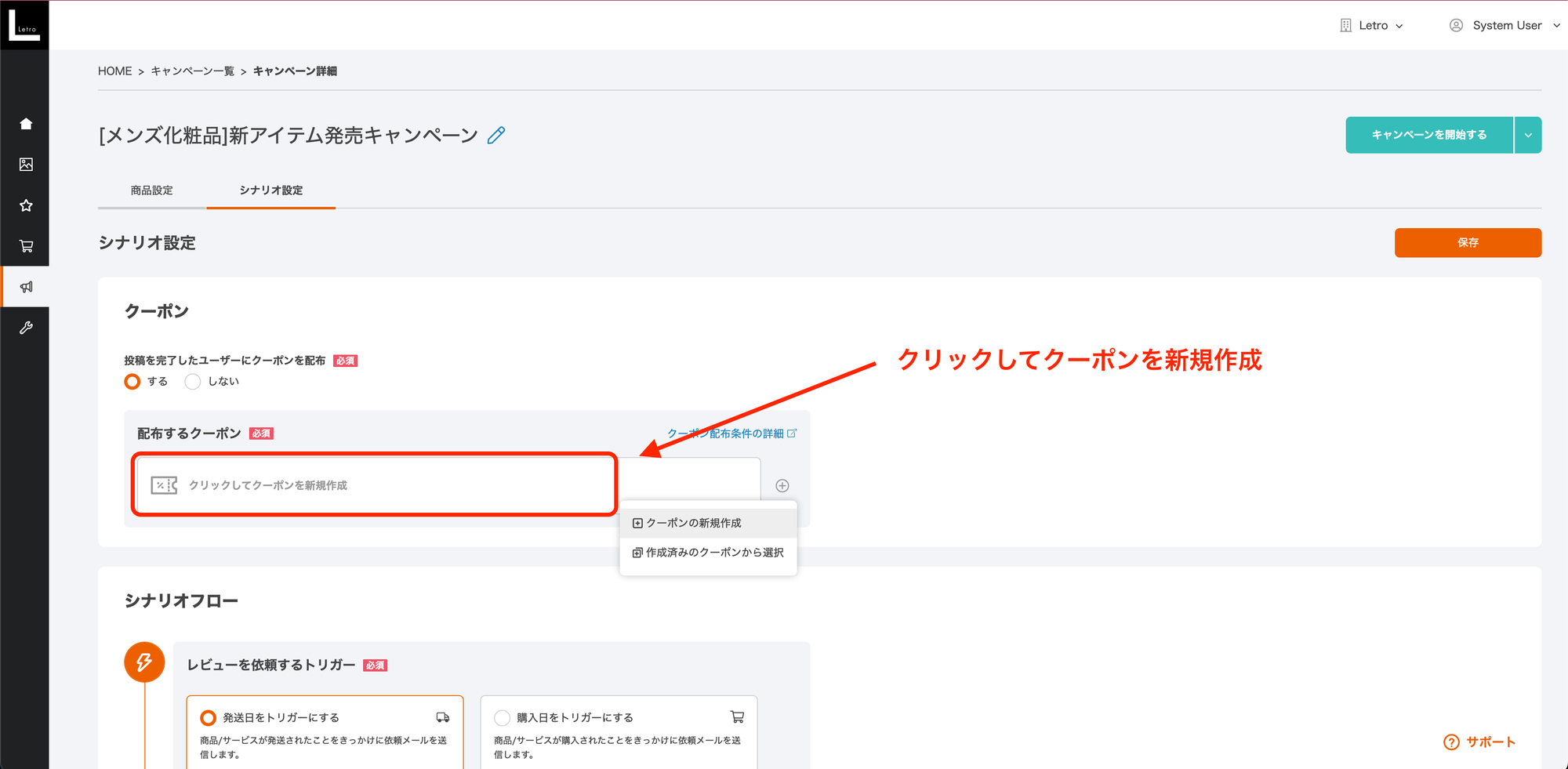The width and height of the screenshot is (1568, 769).
Task: Click the pencil icon to rename the campaign
Action: (x=495, y=135)
